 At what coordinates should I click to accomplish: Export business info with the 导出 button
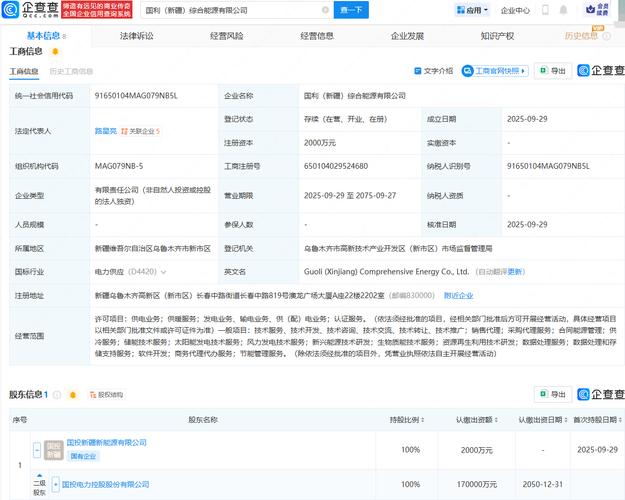(x=553, y=71)
